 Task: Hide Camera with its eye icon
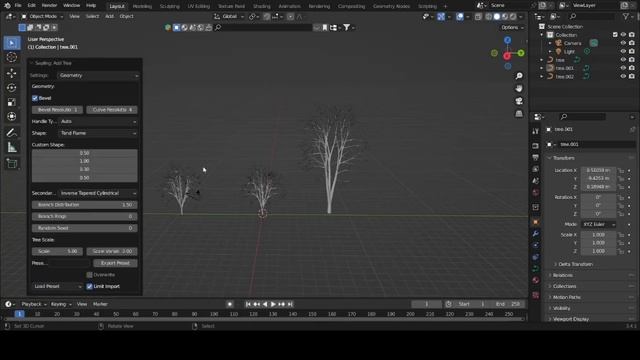point(623,43)
